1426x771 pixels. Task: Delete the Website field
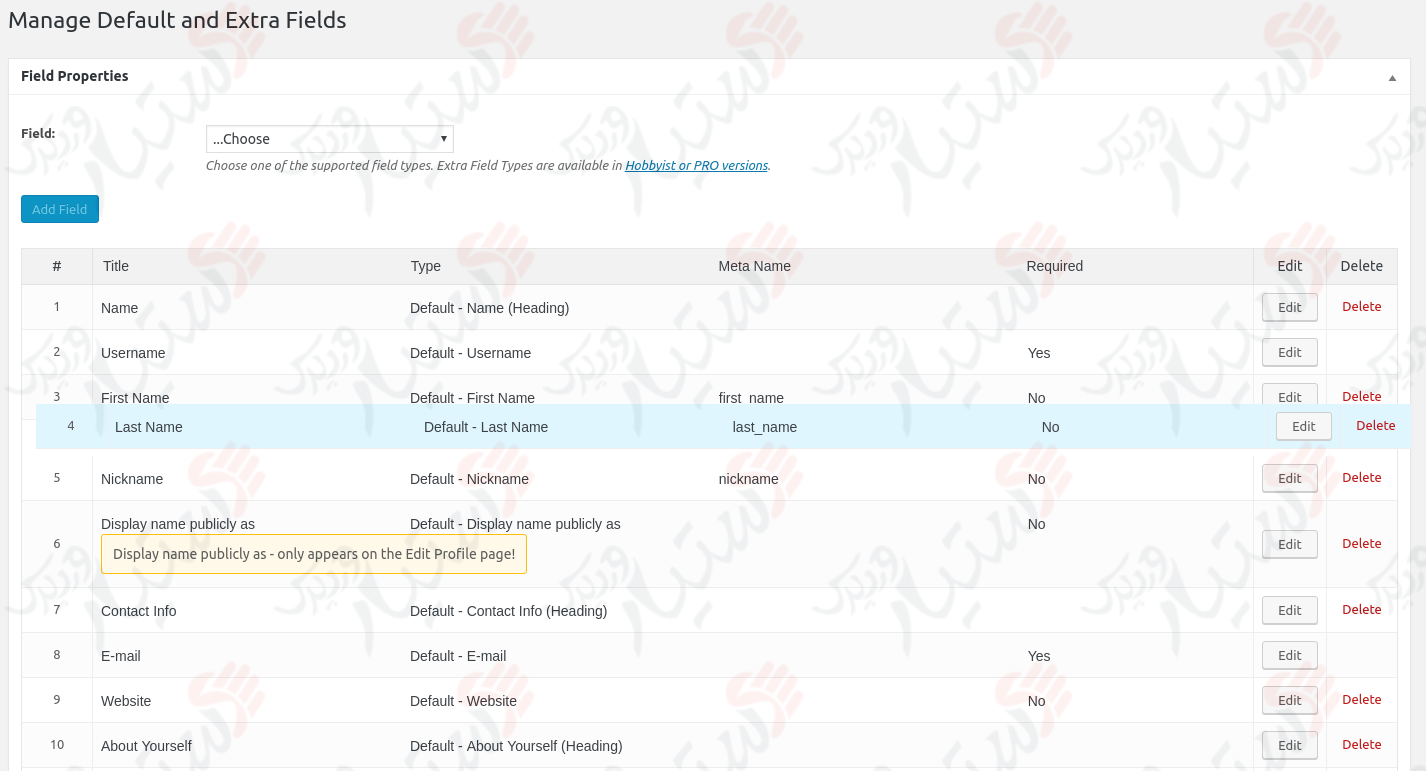[1361, 699]
